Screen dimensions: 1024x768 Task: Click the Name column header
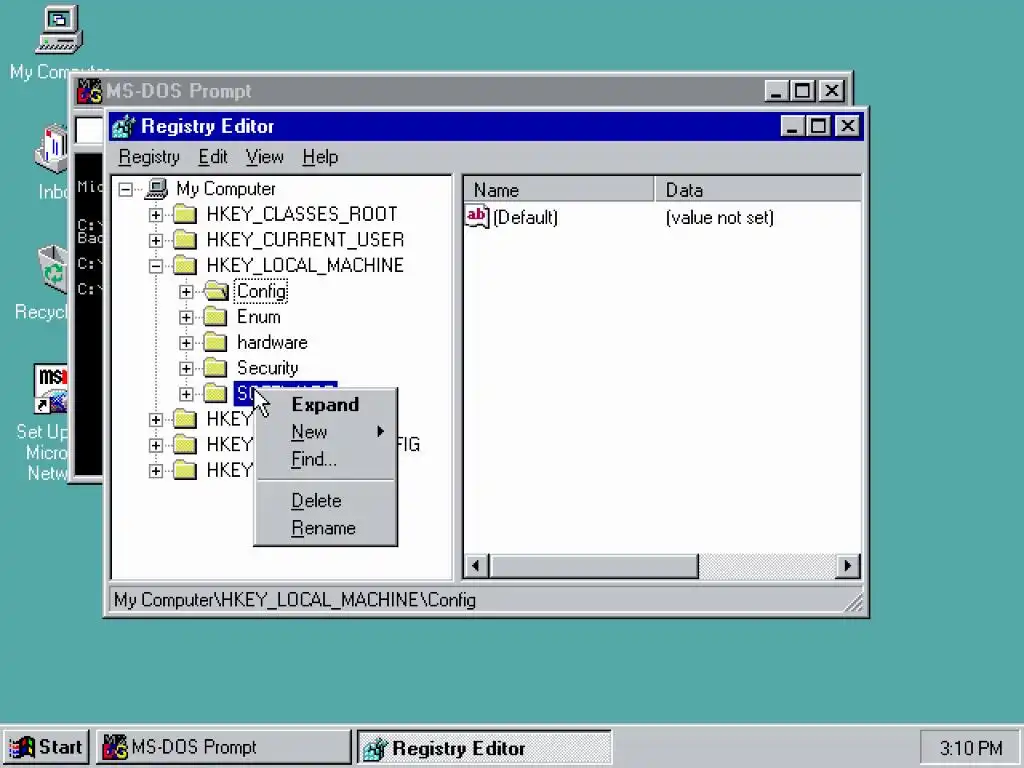(559, 190)
